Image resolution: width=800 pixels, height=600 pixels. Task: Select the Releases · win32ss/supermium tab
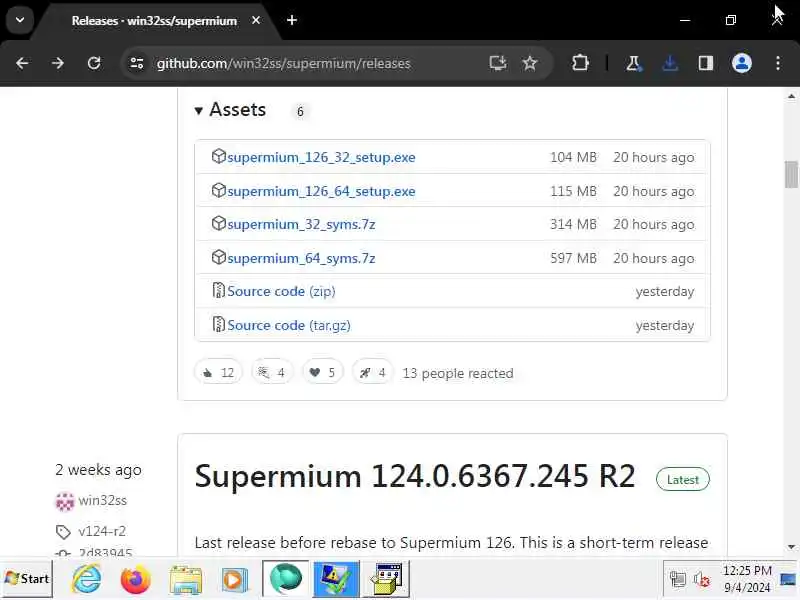pyautogui.click(x=154, y=21)
